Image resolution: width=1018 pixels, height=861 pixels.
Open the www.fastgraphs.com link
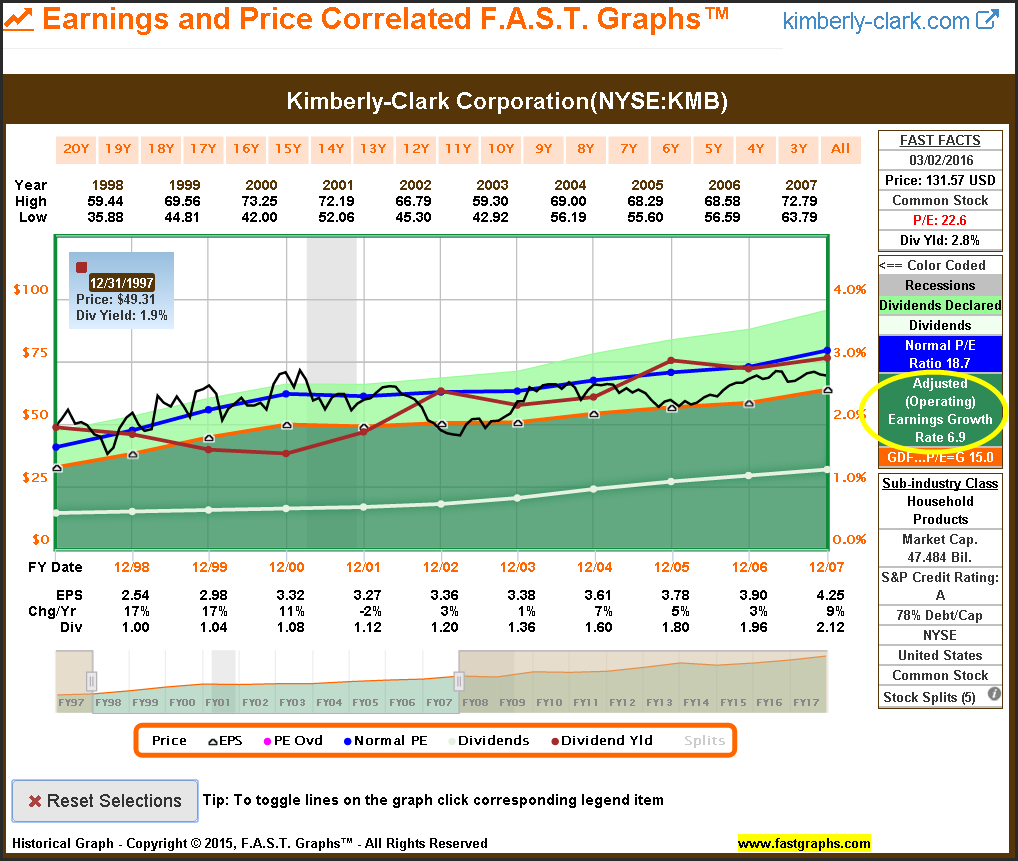[804, 843]
